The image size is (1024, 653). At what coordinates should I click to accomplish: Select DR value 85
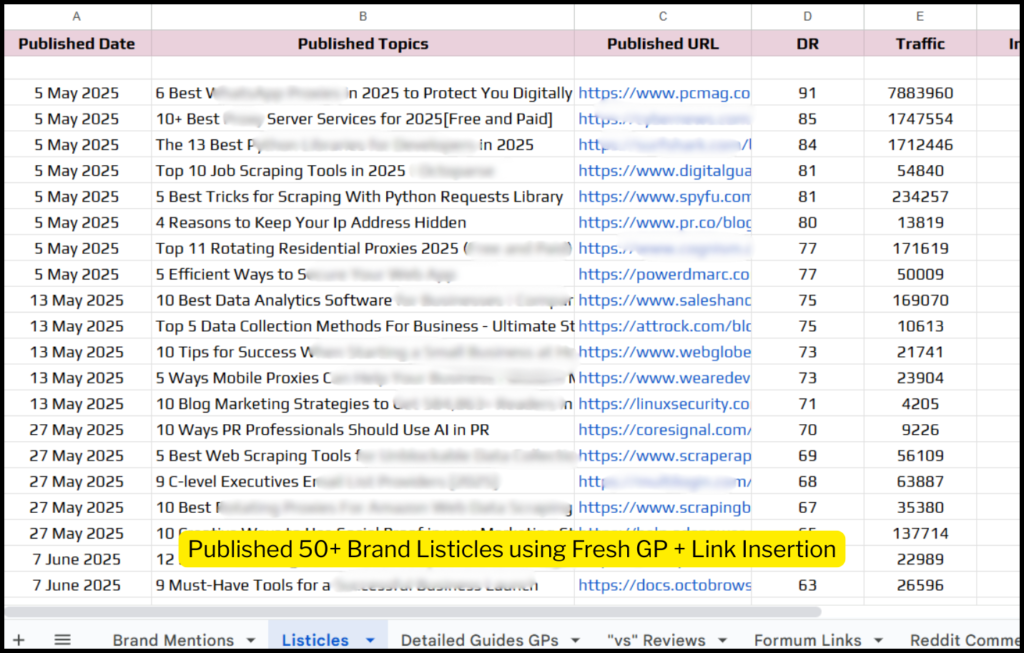click(x=808, y=119)
